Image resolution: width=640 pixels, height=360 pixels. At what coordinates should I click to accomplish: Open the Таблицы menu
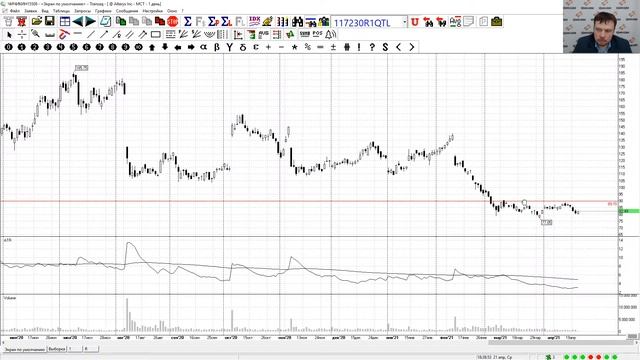[61, 11]
